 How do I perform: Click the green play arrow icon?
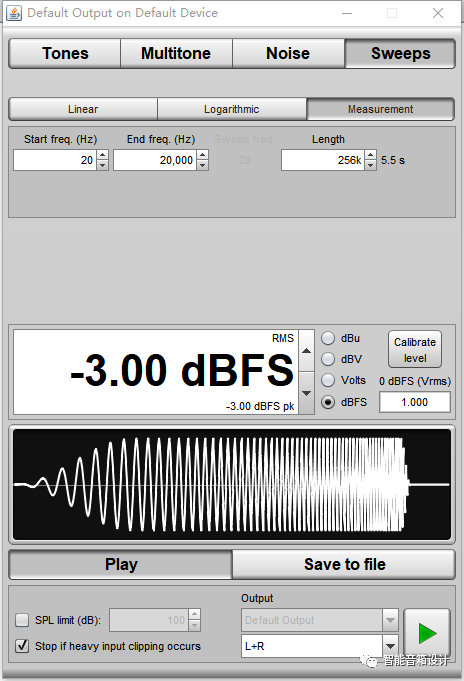pyautogui.click(x=427, y=633)
